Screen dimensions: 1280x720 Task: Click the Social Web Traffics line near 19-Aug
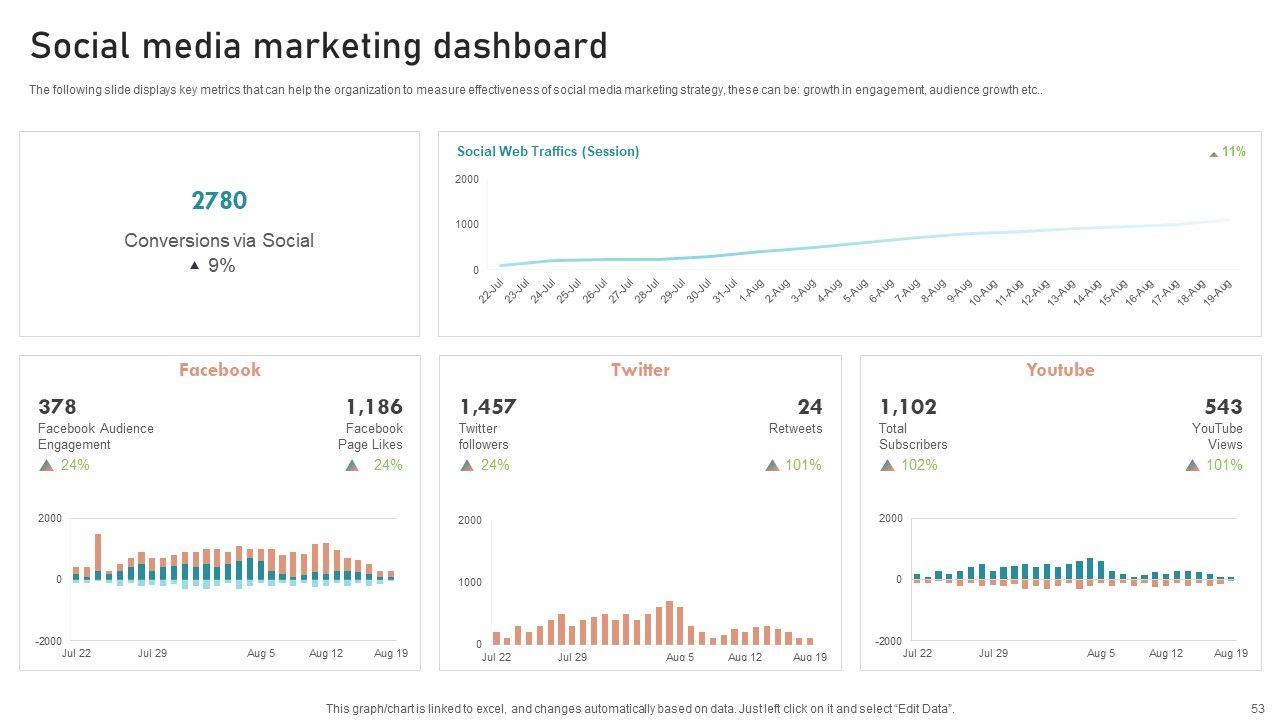[x=1225, y=221]
